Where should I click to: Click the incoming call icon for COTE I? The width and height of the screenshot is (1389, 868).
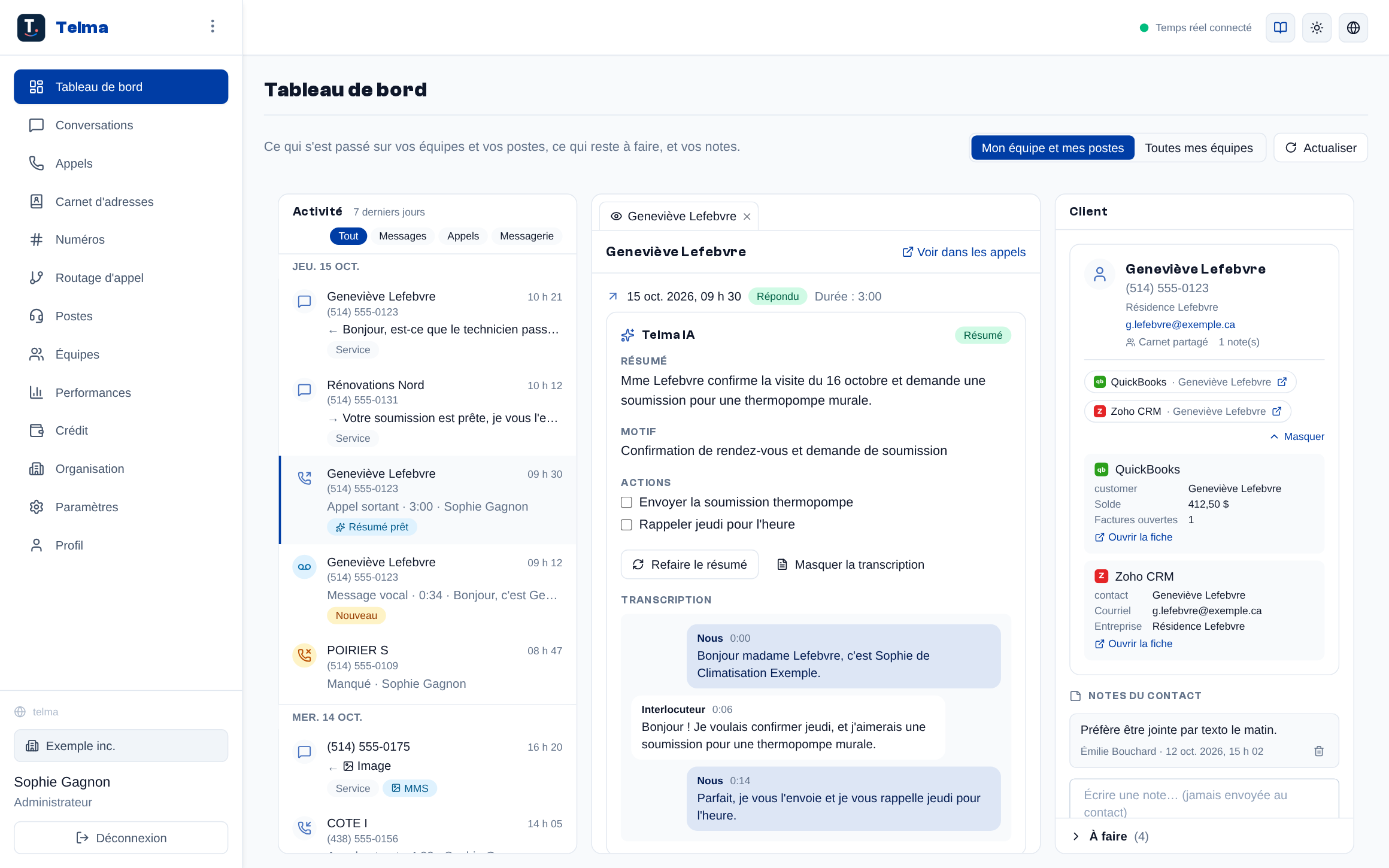(x=304, y=828)
